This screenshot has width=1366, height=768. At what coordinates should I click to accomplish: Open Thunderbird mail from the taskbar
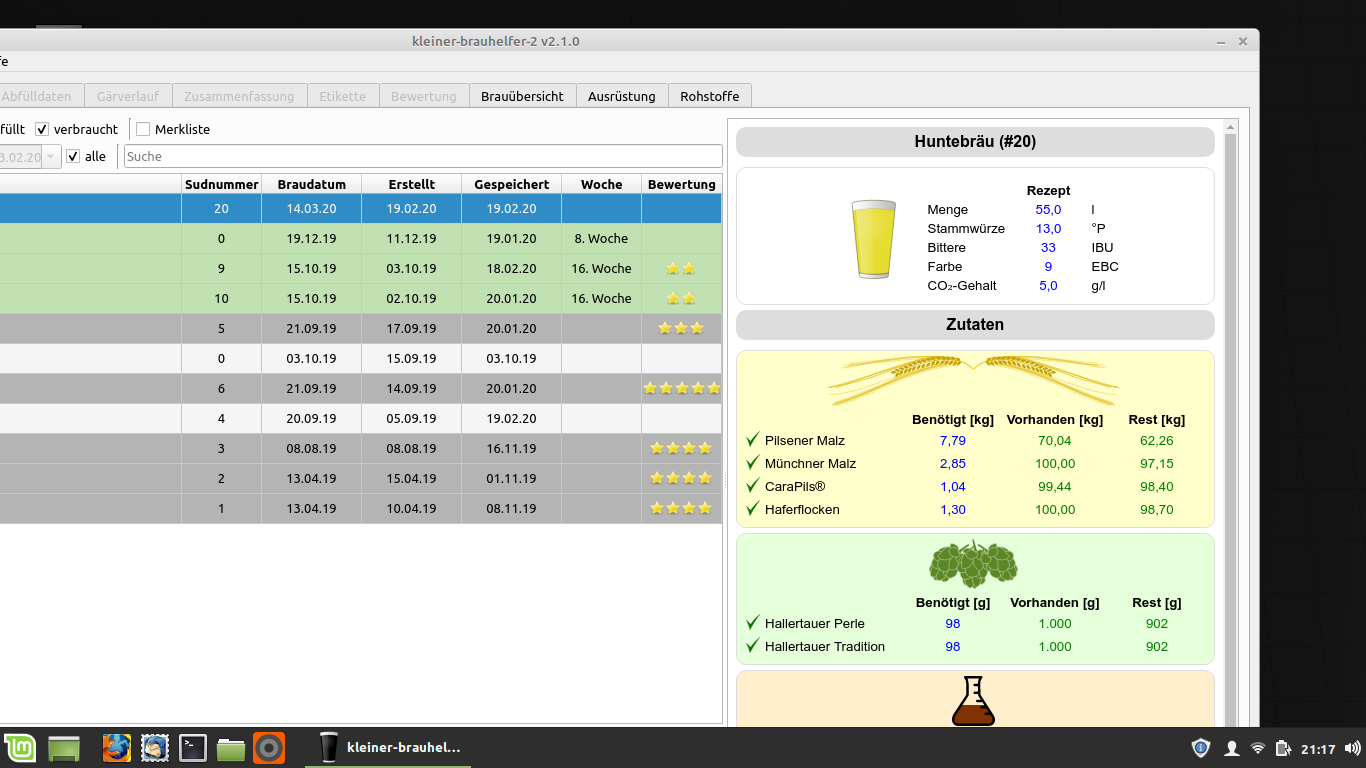(x=155, y=747)
